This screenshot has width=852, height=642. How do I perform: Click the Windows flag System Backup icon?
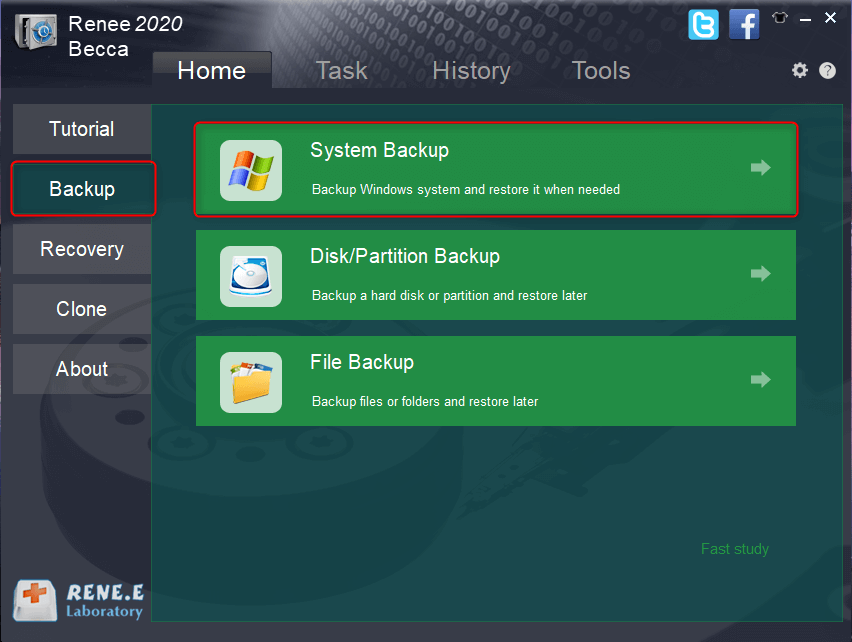pos(250,171)
